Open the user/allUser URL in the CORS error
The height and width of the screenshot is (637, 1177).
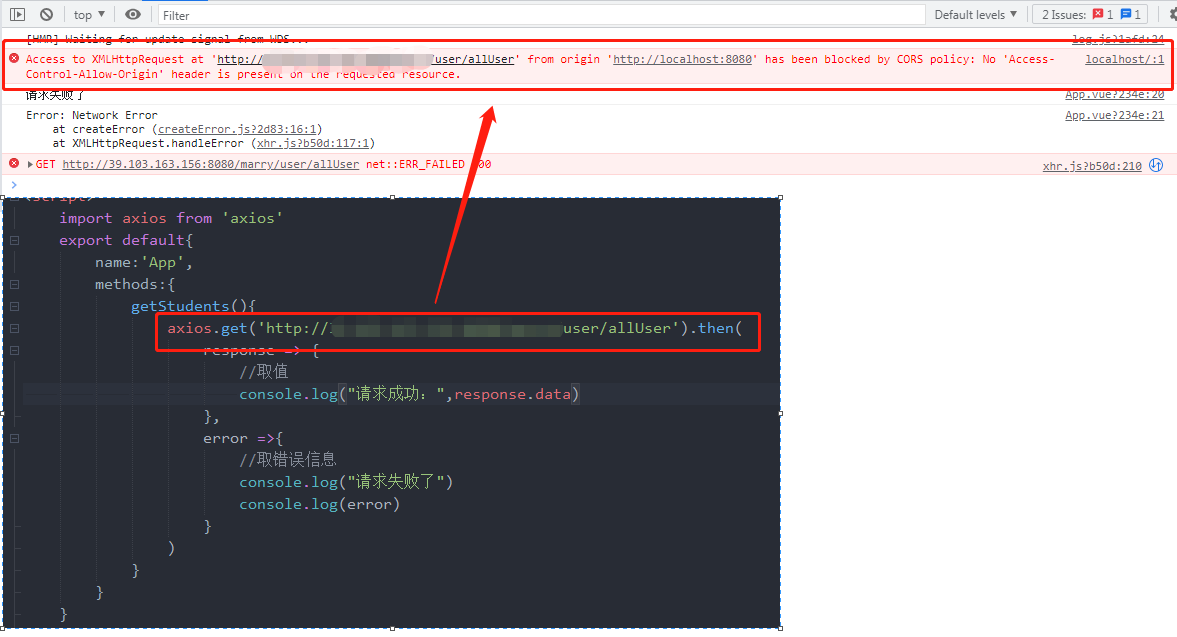[x=366, y=59]
